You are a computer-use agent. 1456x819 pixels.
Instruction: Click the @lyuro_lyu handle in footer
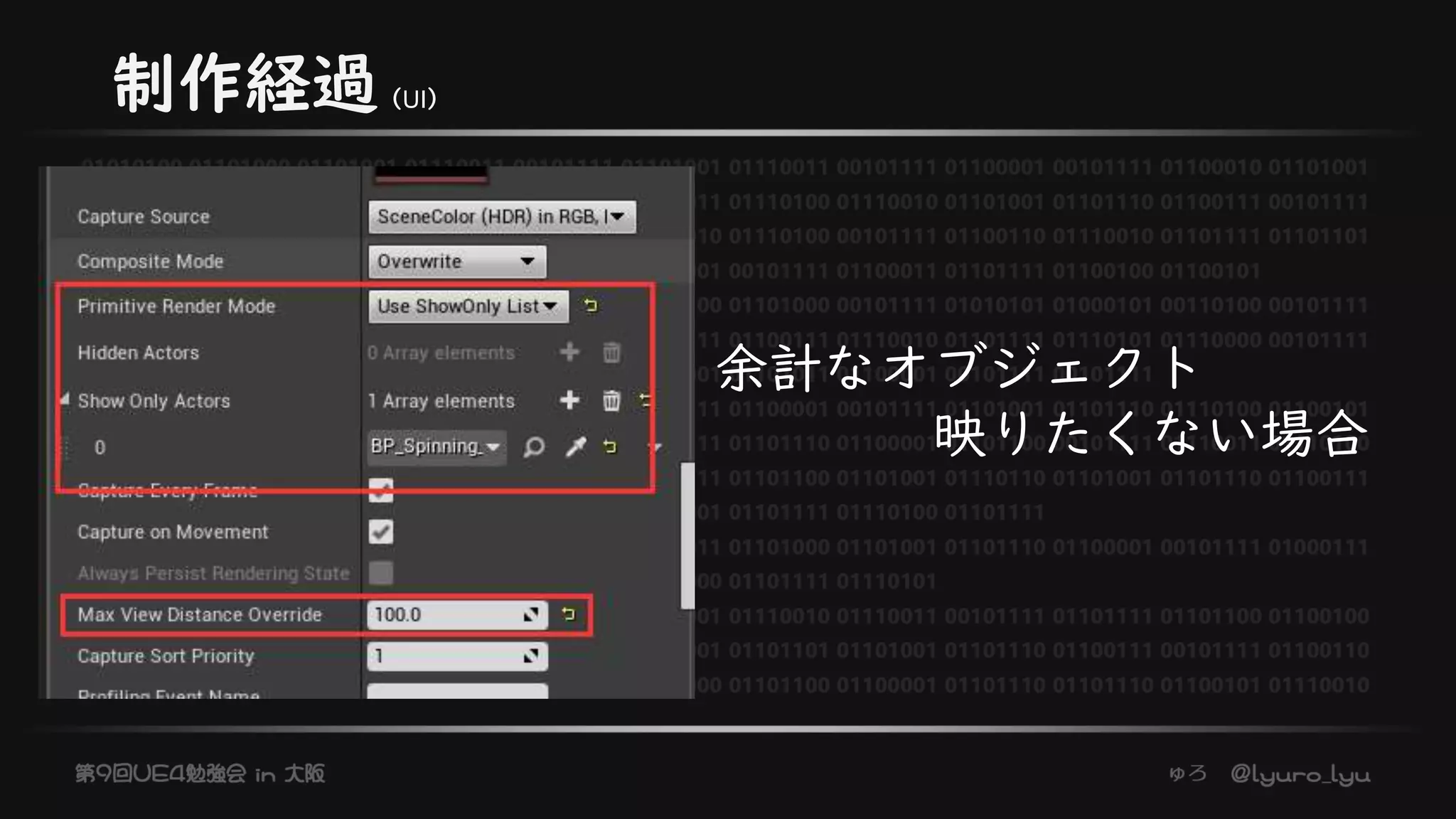[1300, 774]
